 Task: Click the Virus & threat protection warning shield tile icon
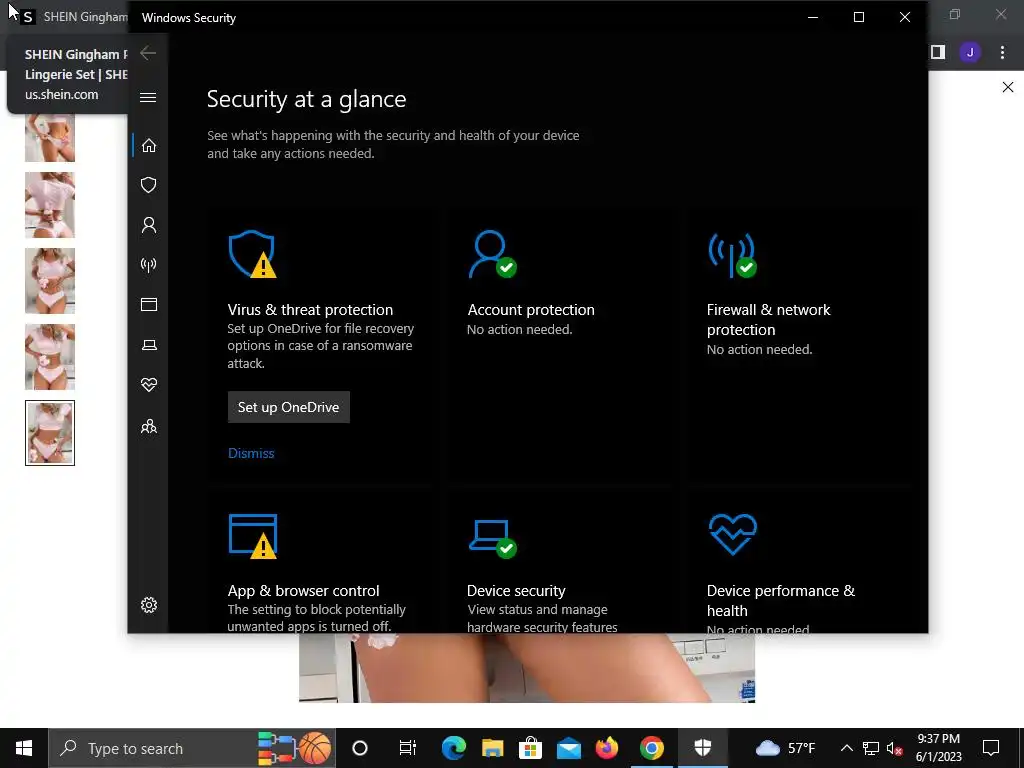point(253,254)
